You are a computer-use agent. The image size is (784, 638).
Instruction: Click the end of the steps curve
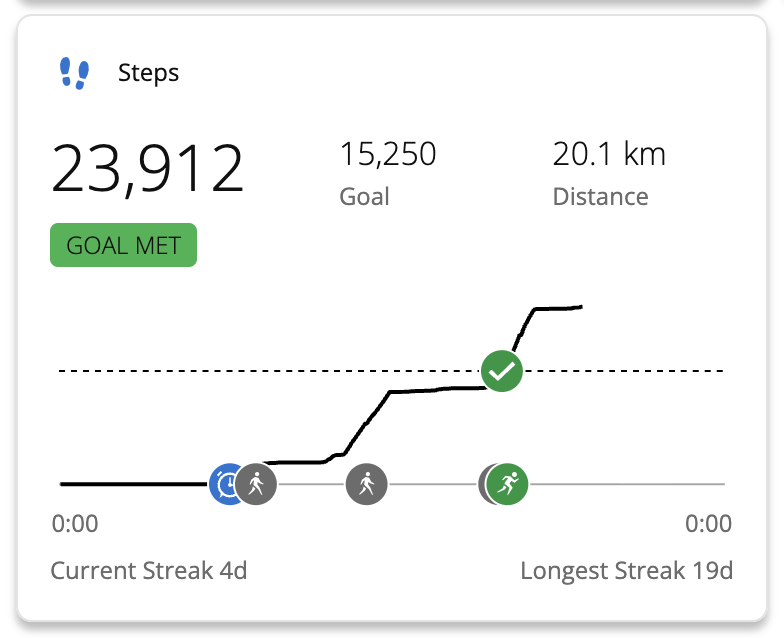click(x=580, y=307)
